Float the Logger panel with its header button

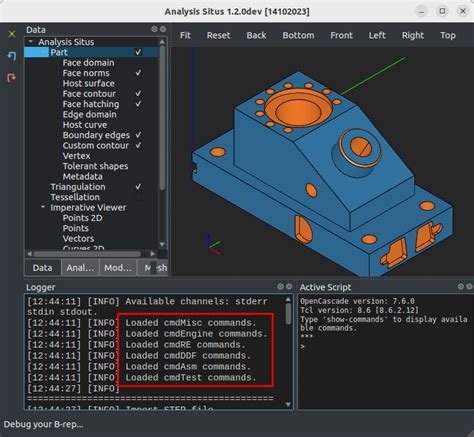281,286
